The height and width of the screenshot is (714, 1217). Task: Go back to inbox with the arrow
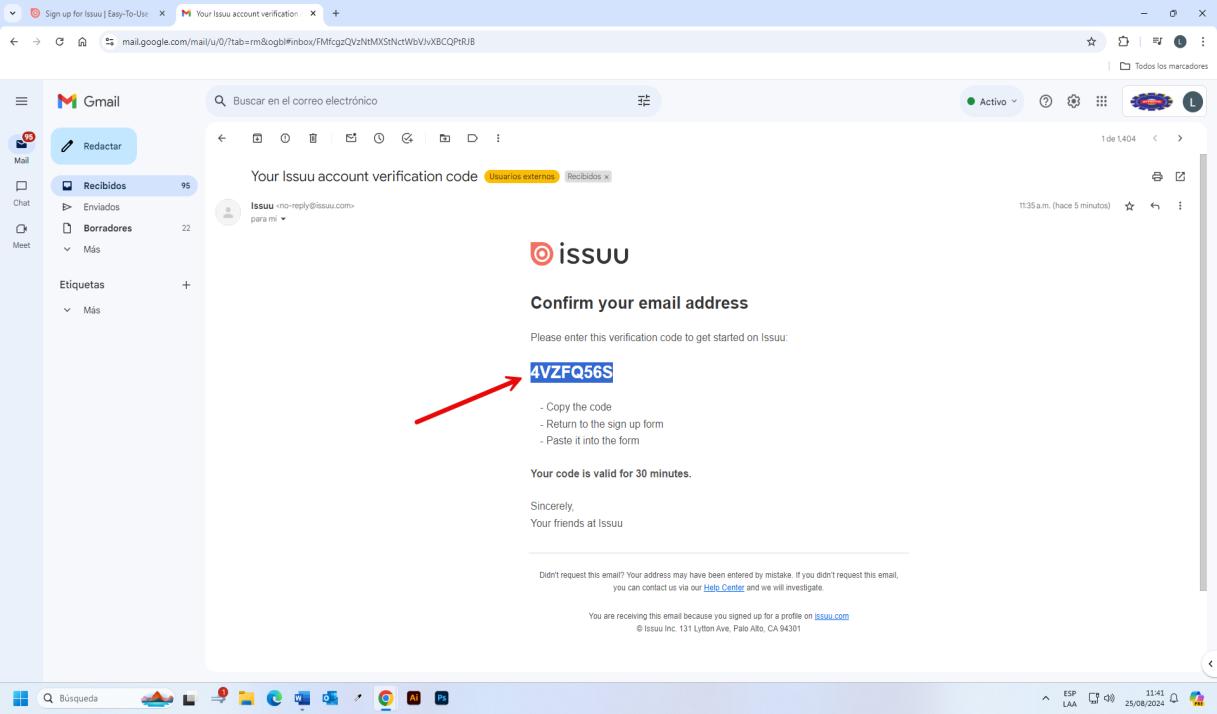click(222, 138)
